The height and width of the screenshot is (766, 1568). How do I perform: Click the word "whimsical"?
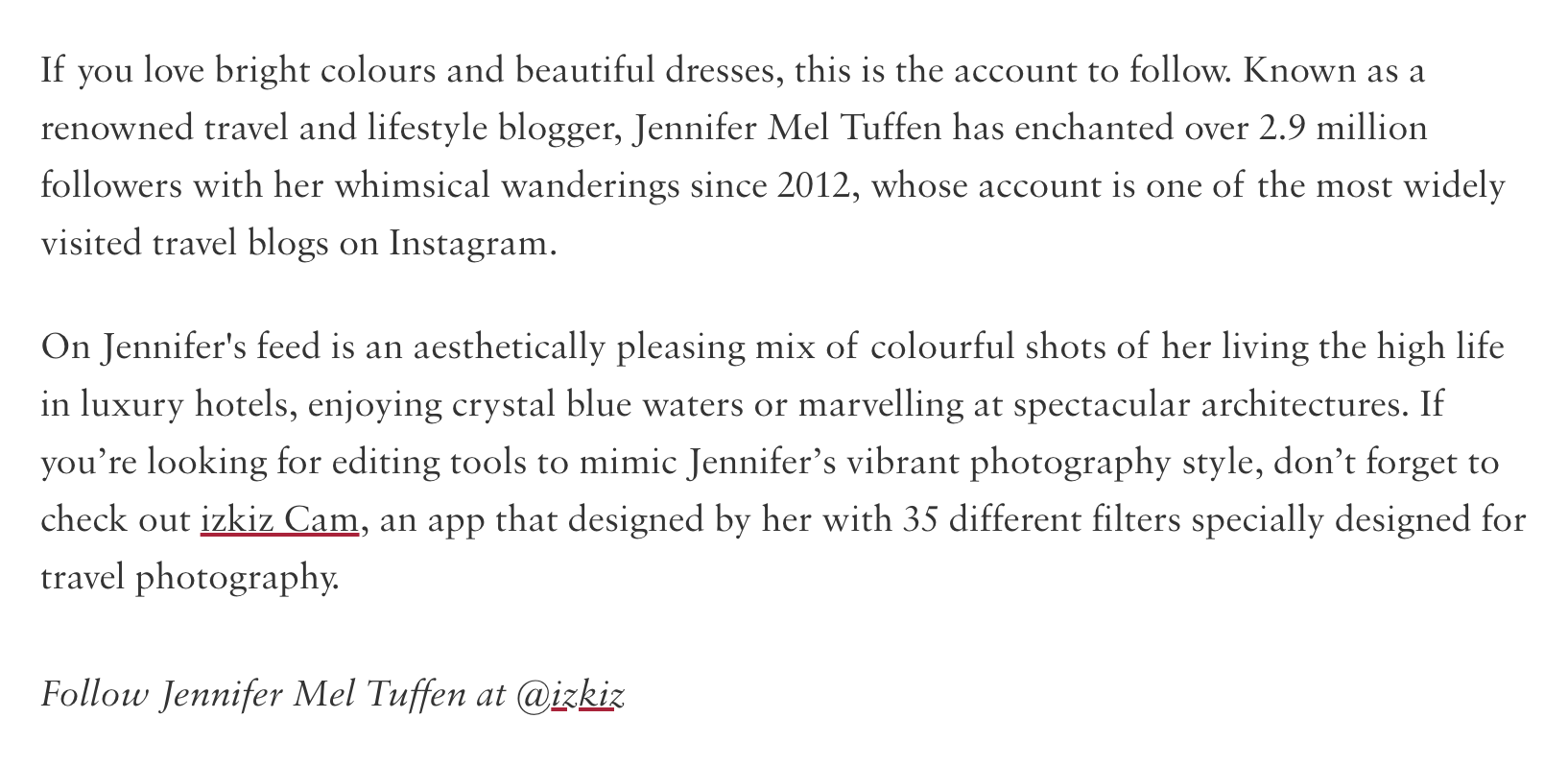[x=413, y=185]
